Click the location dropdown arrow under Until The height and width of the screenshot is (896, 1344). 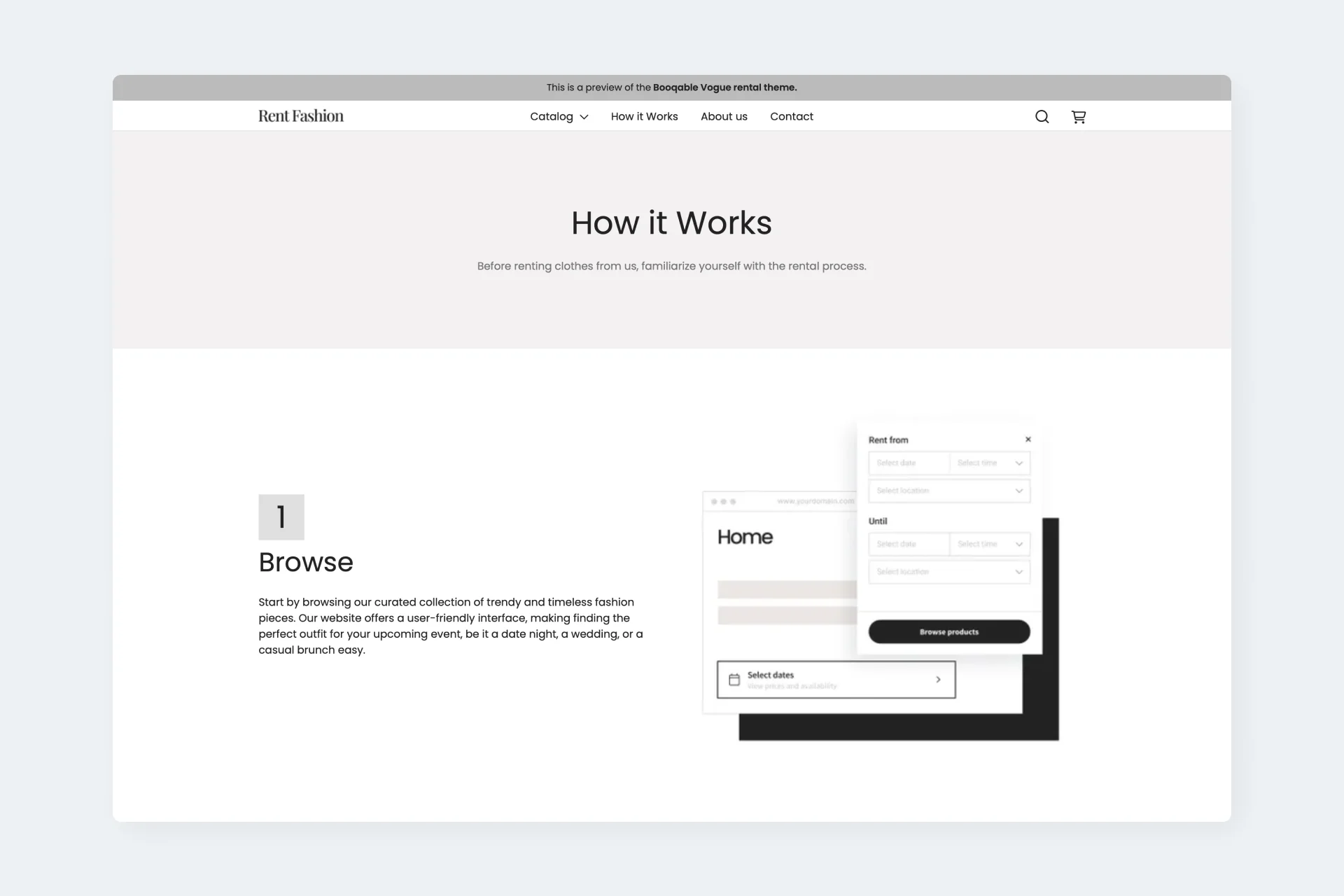click(1020, 571)
